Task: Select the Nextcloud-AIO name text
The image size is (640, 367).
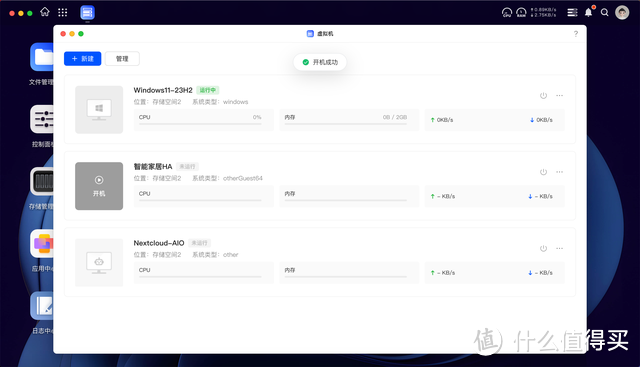Action: [159, 243]
